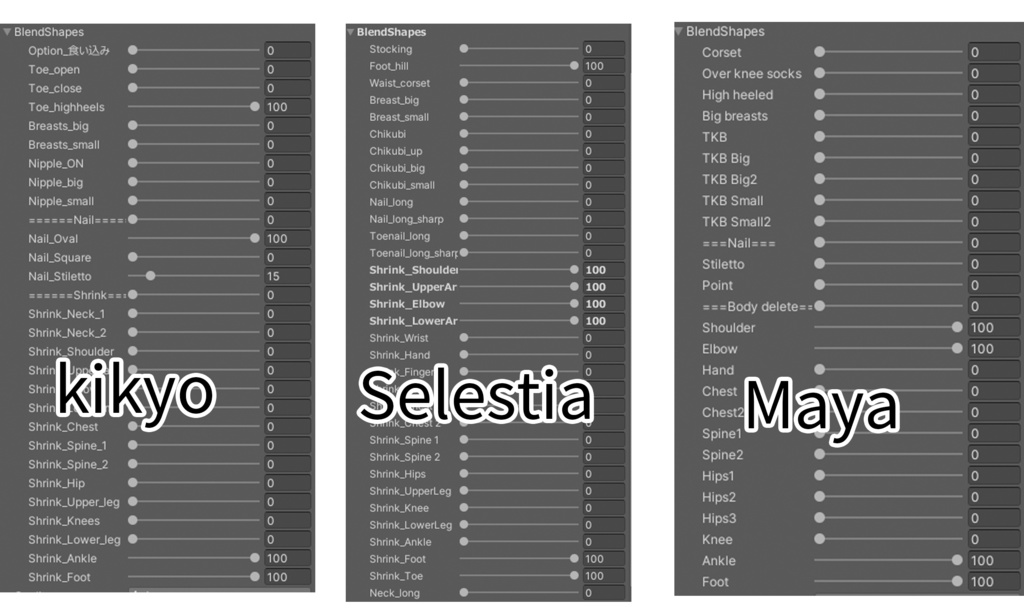Select the Spine1 value field
Viewport: 1024px width, 616px height.
(x=992, y=434)
